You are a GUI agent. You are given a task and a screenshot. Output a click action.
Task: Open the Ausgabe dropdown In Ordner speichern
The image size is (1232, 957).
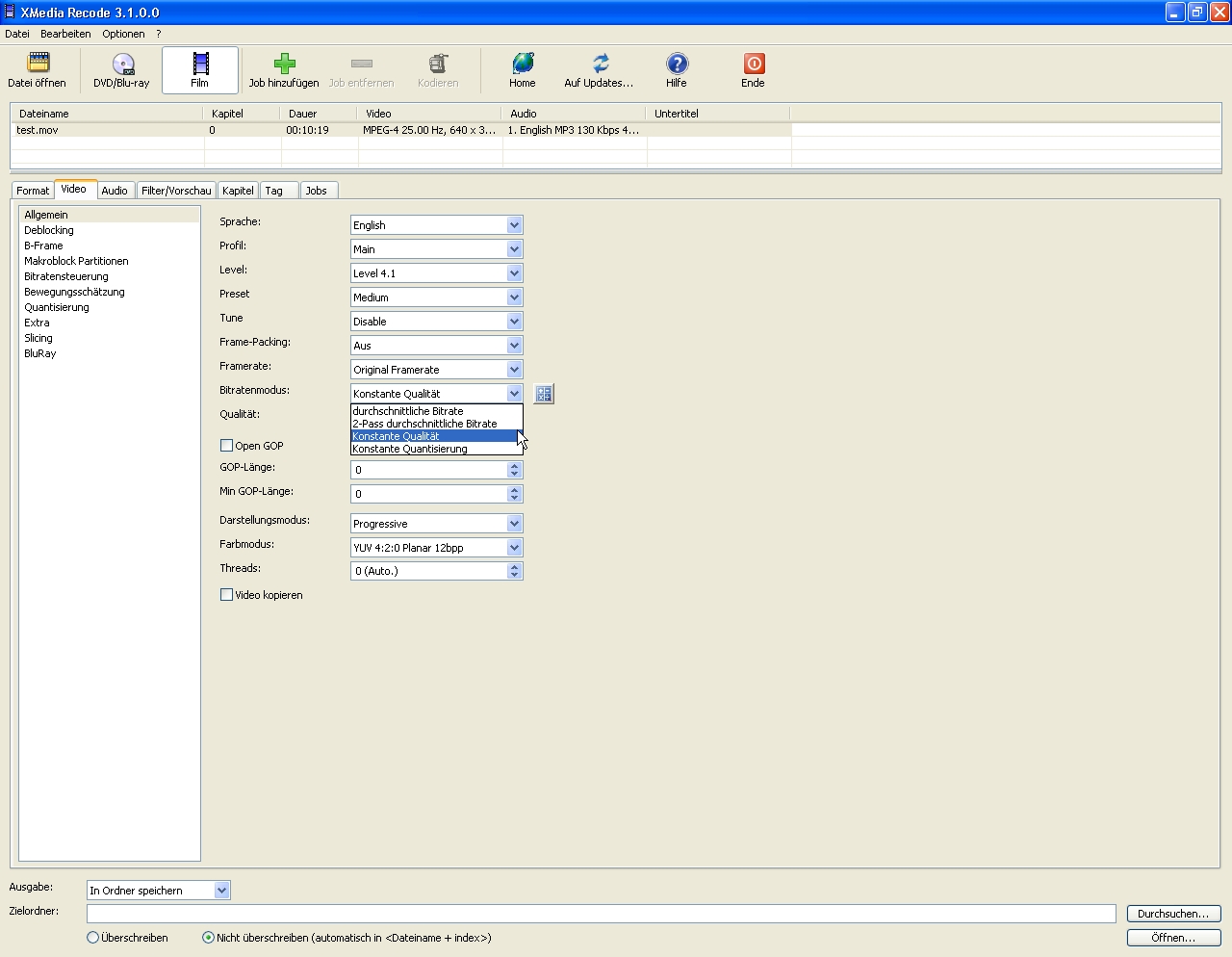tap(159, 891)
